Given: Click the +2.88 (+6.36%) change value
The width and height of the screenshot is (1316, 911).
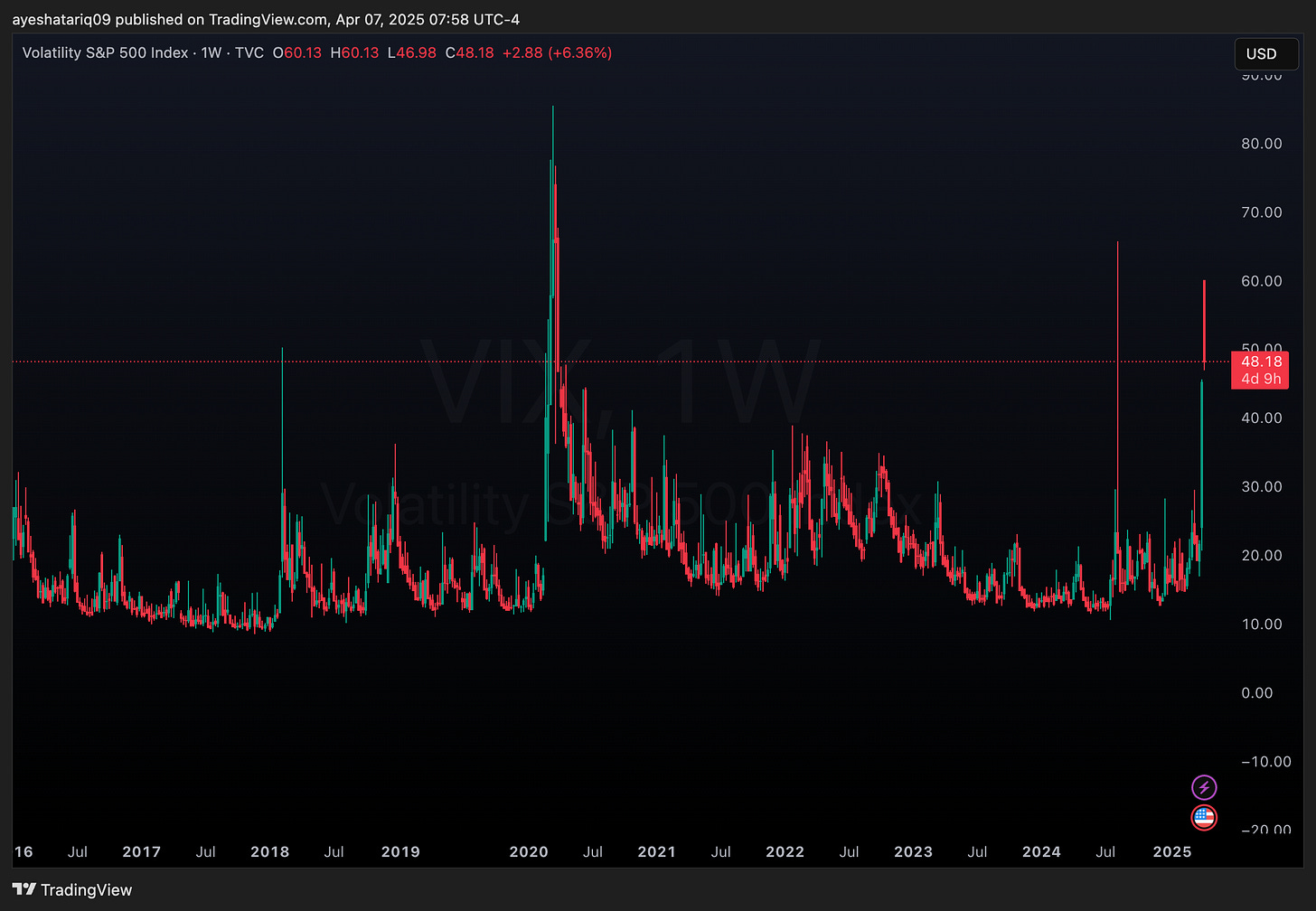Looking at the screenshot, I should point(556,52).
